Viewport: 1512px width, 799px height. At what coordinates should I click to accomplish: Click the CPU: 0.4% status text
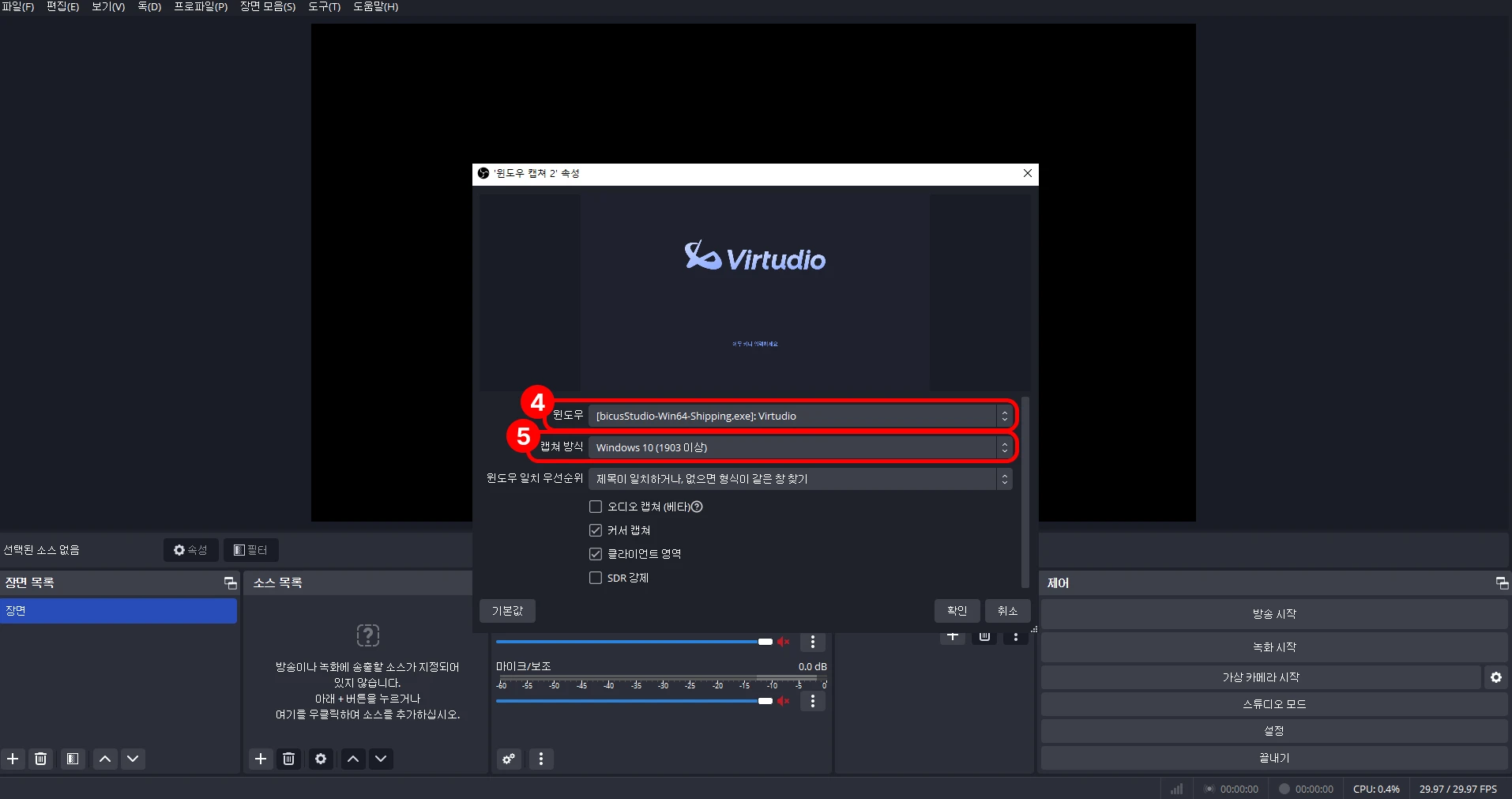(x=1376, y=789)
